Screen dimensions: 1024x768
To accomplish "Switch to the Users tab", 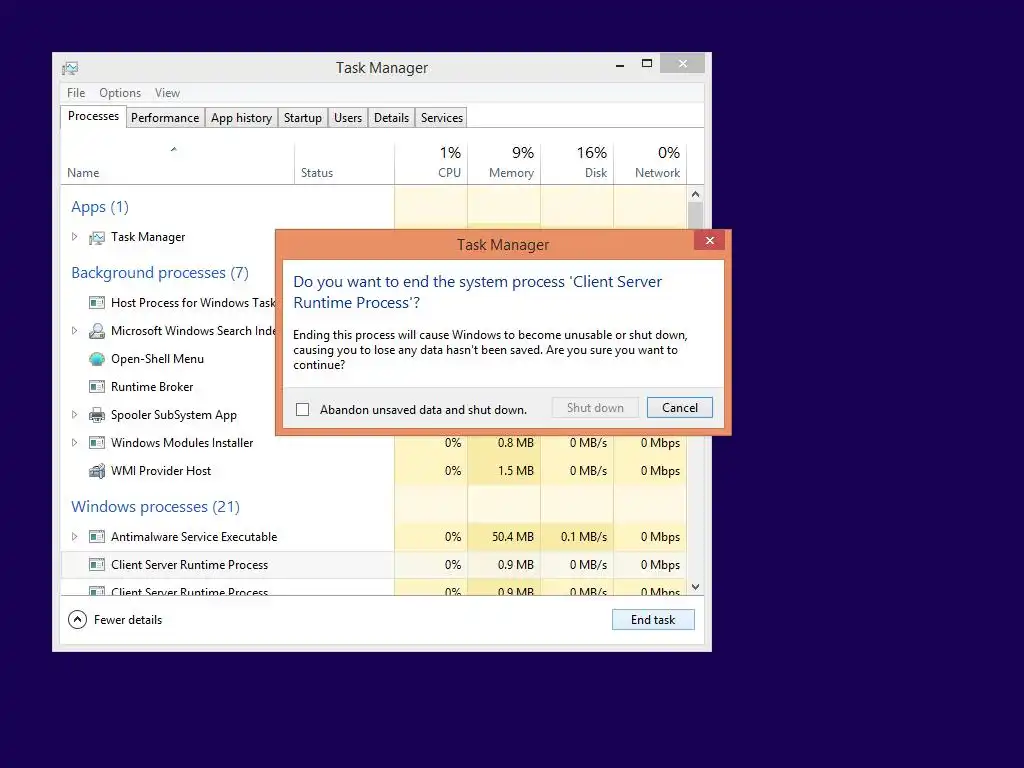I will coord(348,118).
